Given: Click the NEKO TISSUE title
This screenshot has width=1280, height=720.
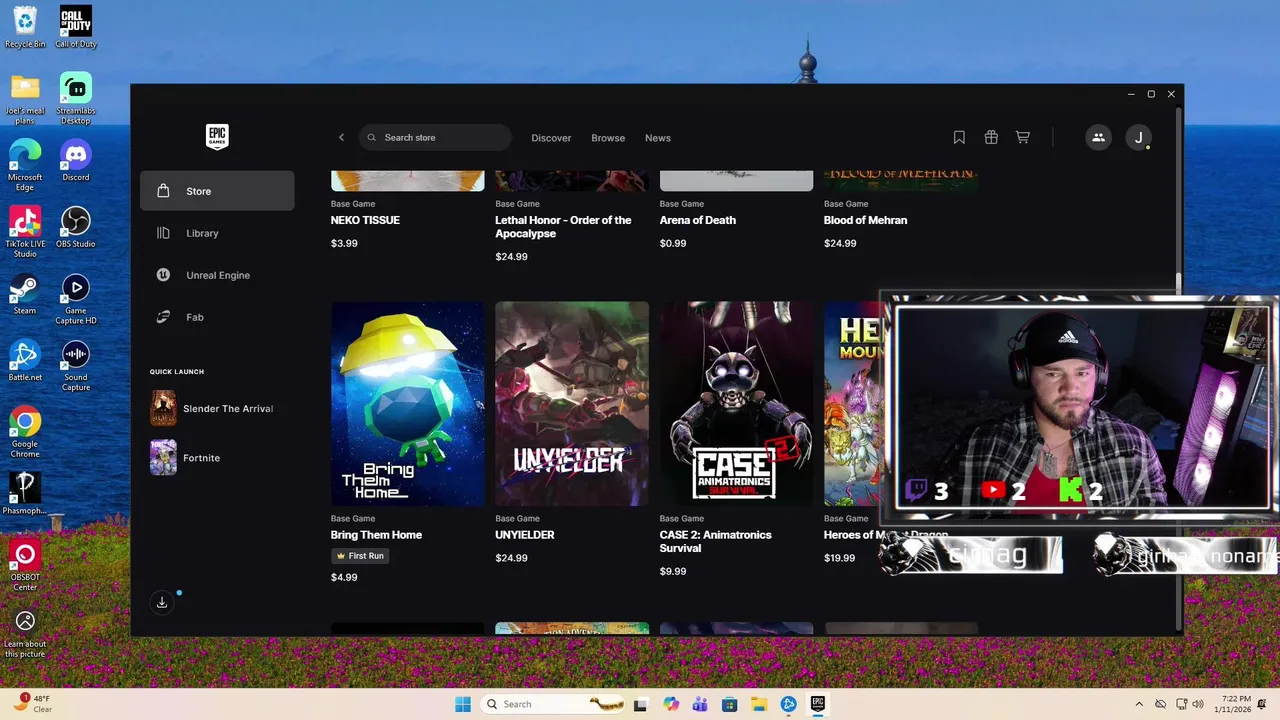Looking at the screenshot, I should (x=365, y=220).
